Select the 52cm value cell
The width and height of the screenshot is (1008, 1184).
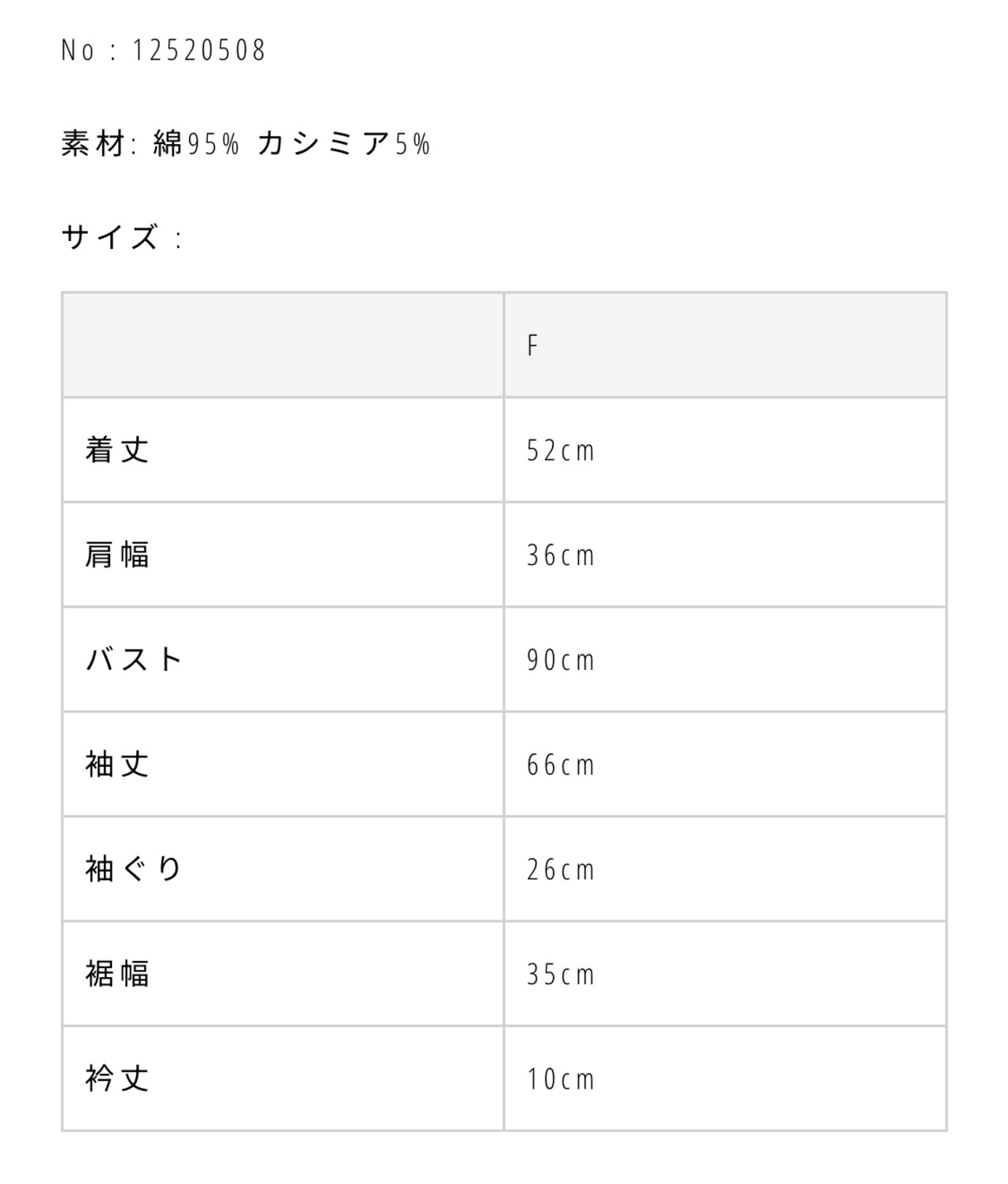560,451
